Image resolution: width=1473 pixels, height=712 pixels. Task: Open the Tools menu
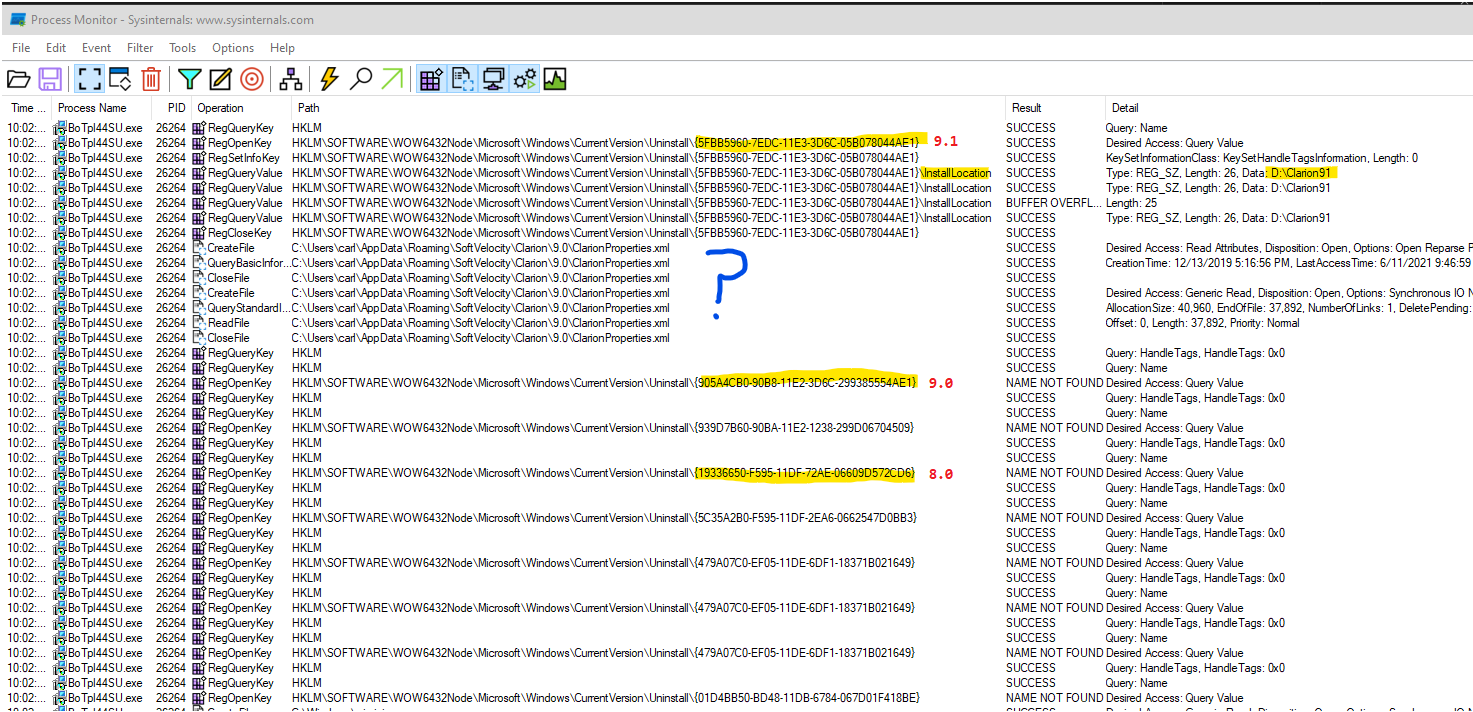point(182,48)
